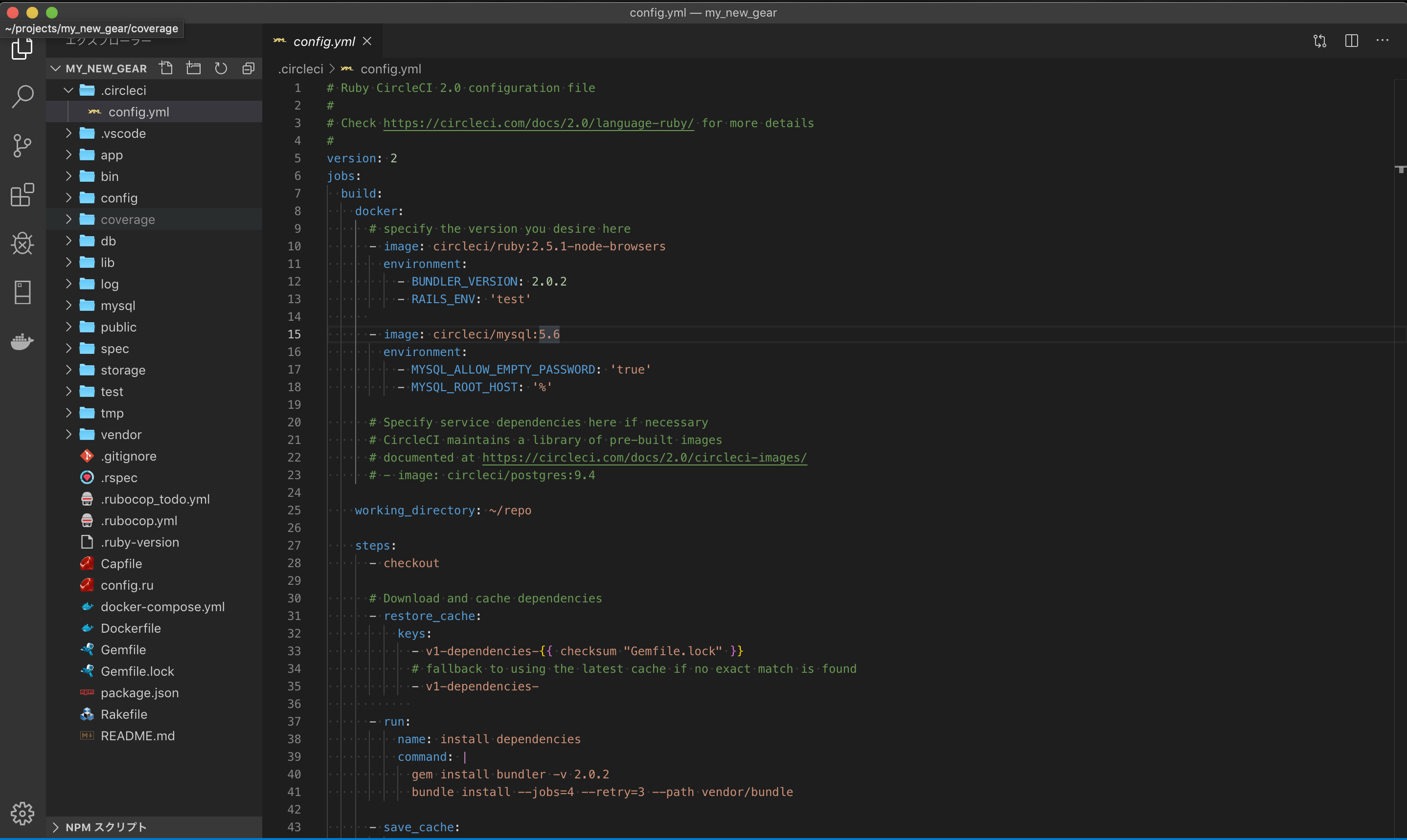Open the config.ru file
This screenshot has width=1407, height=840.
(154, 585)
